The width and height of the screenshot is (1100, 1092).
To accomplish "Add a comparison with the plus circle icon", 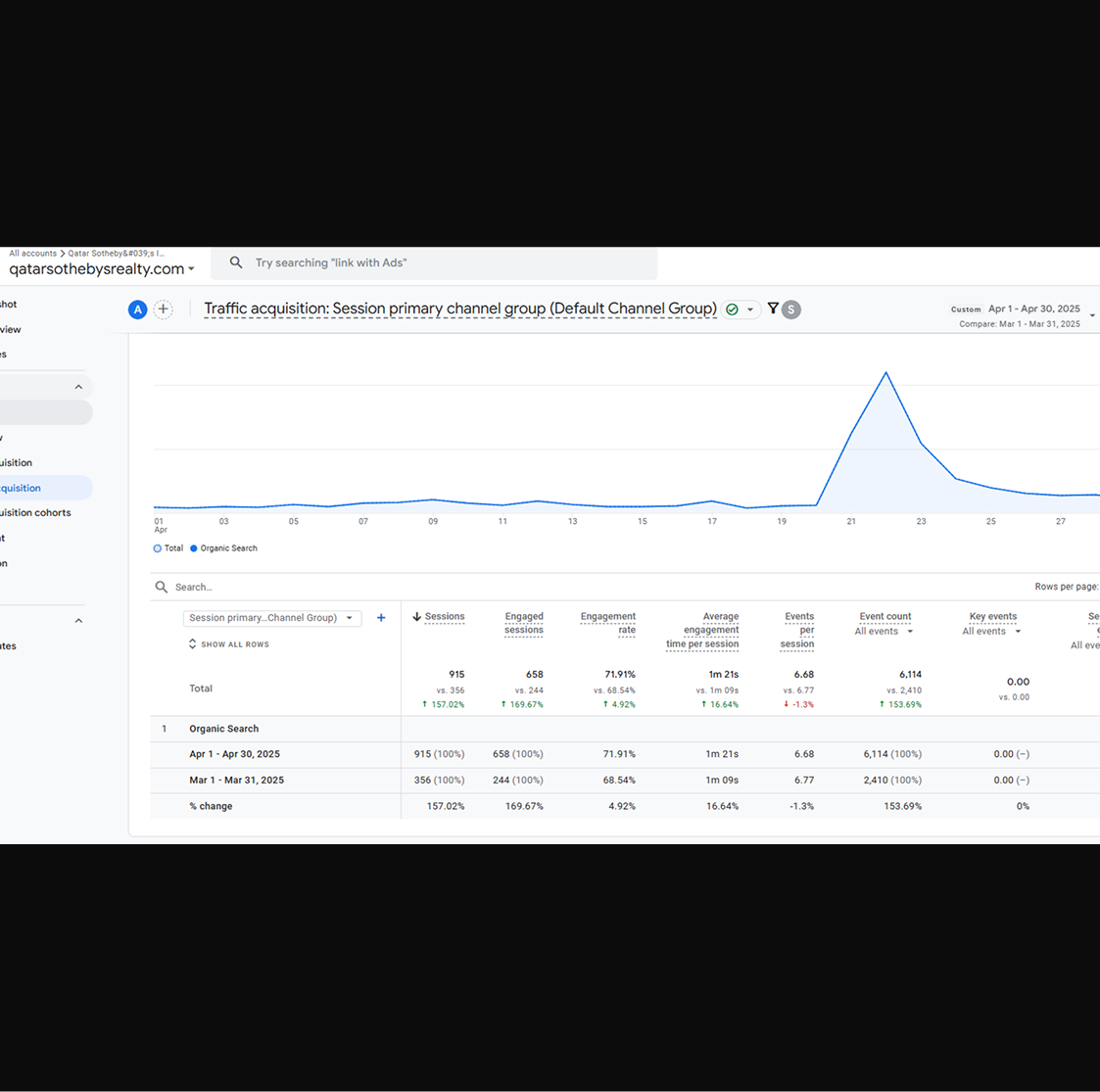I will coord(164,309).
